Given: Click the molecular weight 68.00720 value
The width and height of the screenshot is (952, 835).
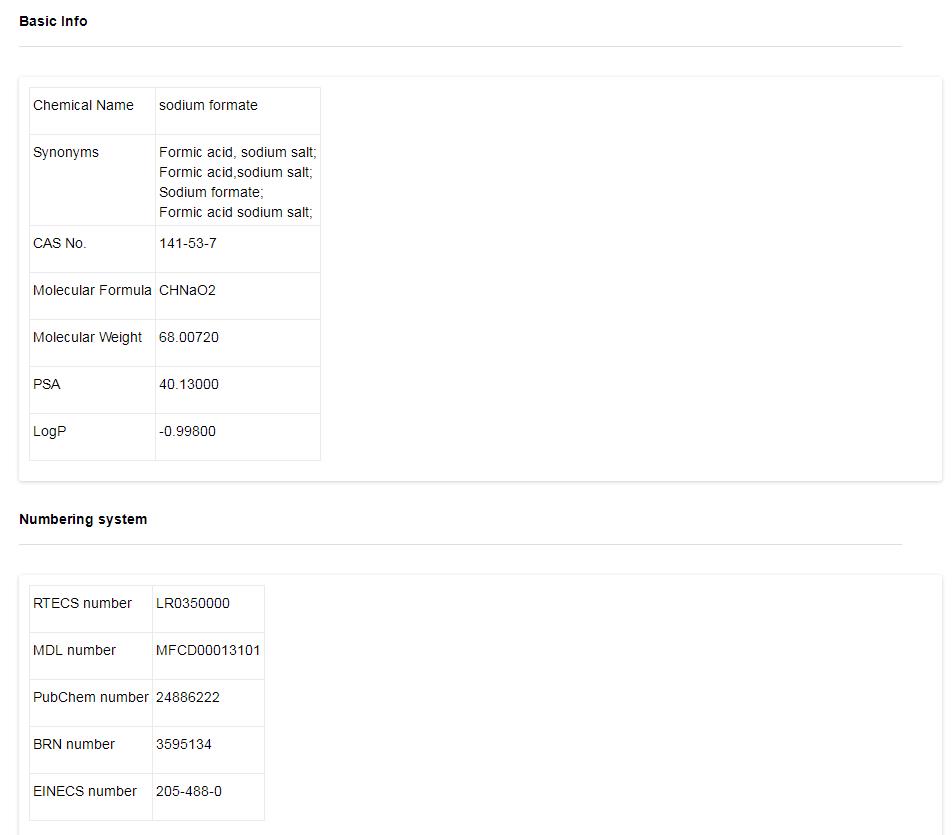Looking at the screenshot, I should pos(189,337).
